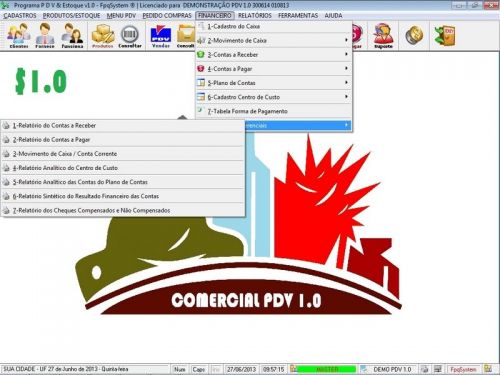Click the icon beside Cadastro Centro de Custo

pyautogui.click(x=201, y=97)
